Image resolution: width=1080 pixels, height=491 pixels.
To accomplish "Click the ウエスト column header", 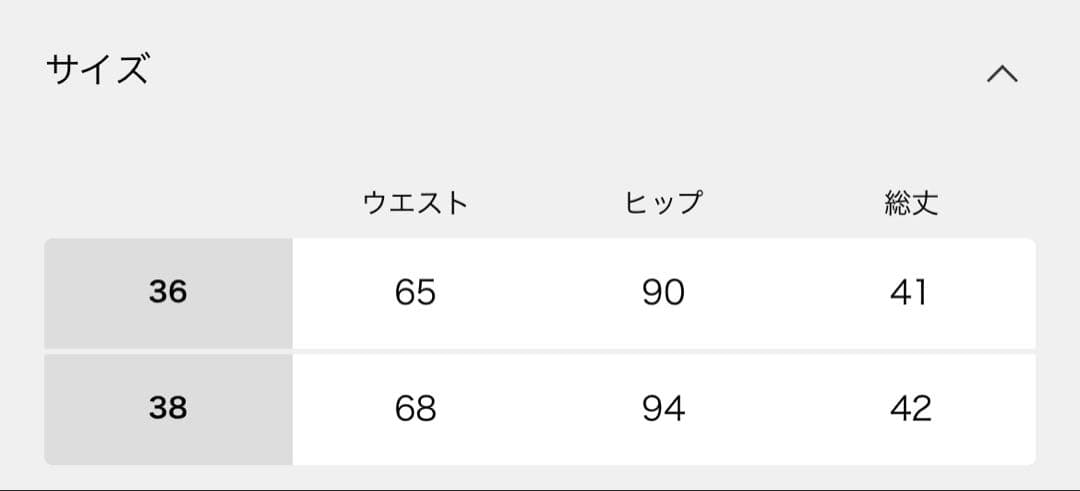I will pyautogui.click(x=415, y=203).
